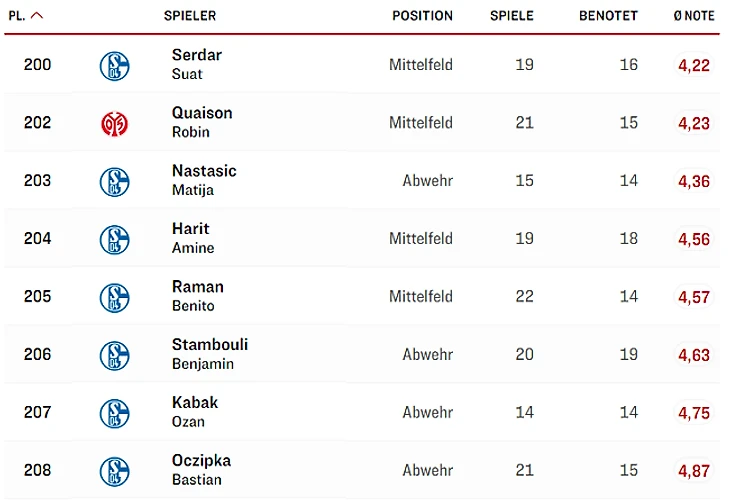Sort table by Ø Note column

694,16
